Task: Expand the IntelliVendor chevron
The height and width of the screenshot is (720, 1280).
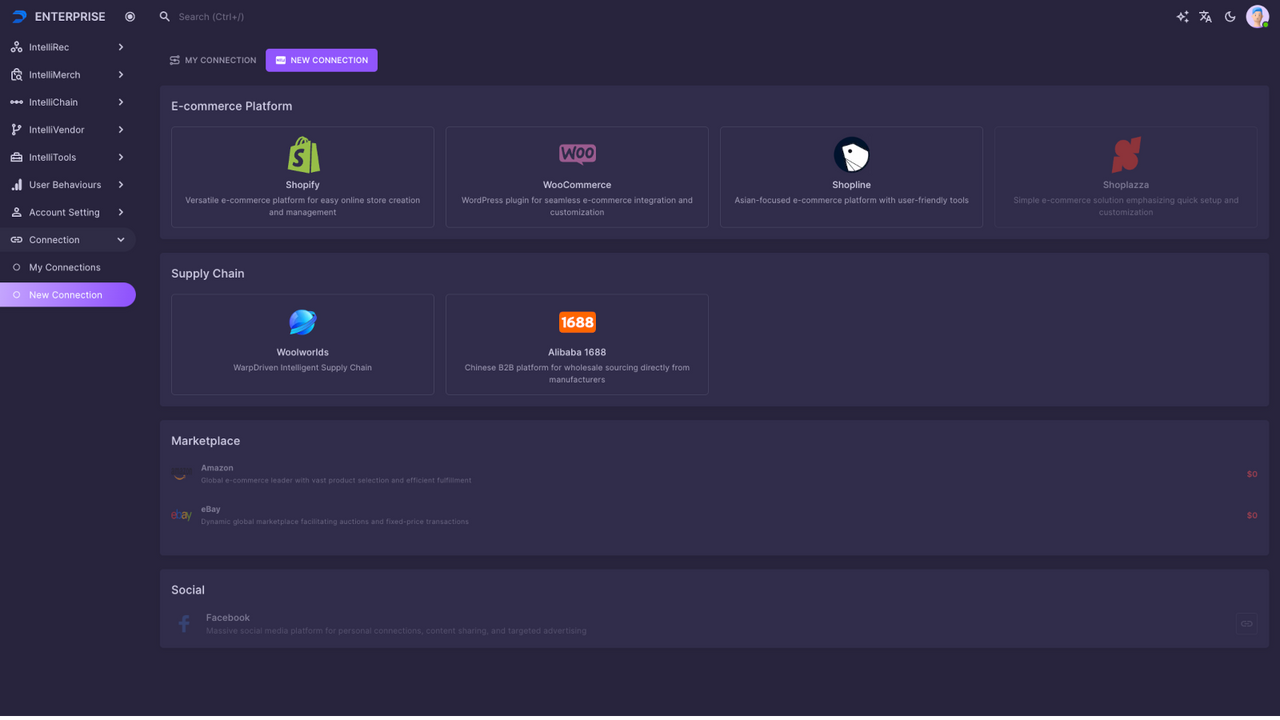Action: click(121, 130)
